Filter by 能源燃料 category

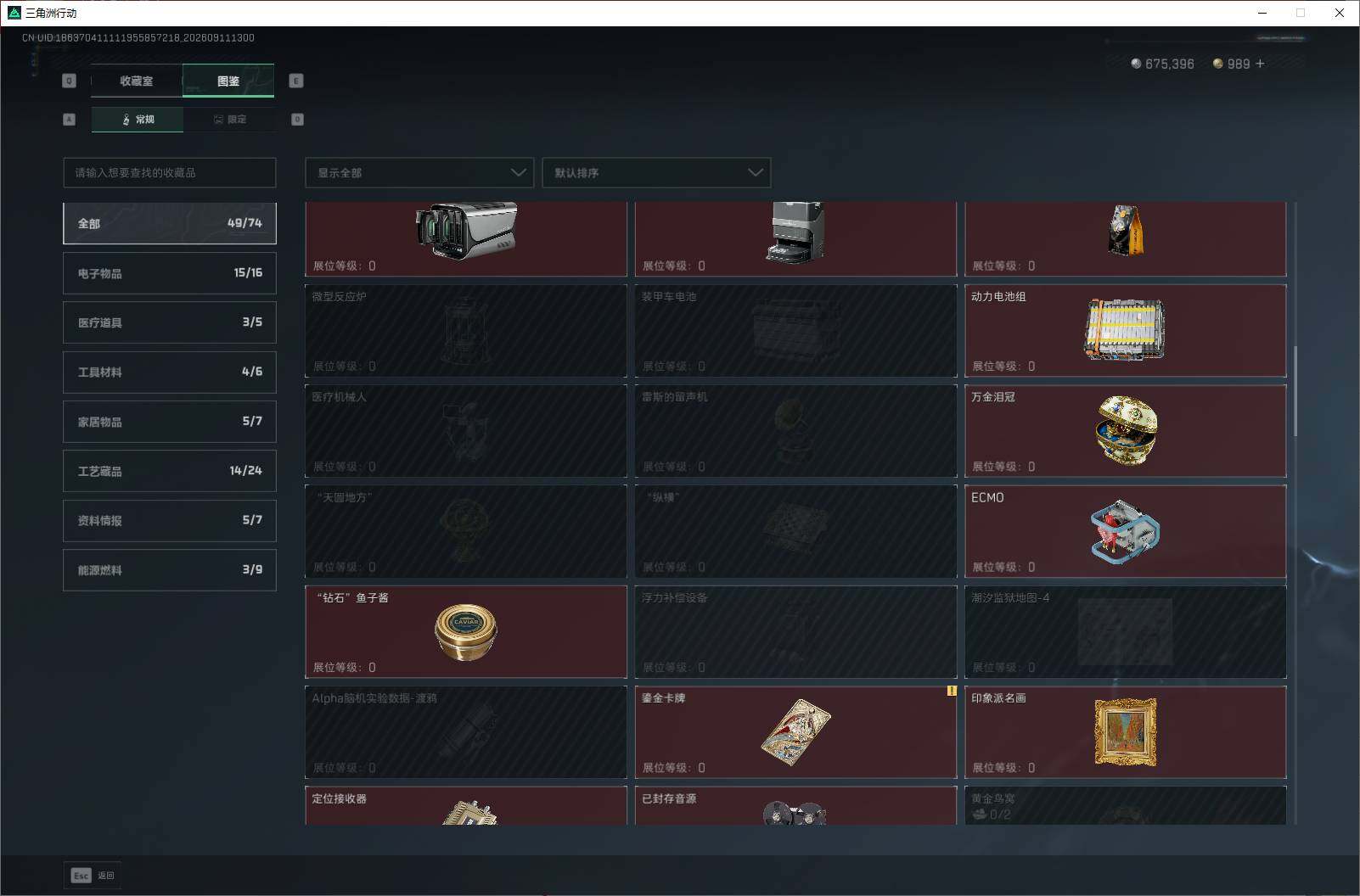[170, 570]
